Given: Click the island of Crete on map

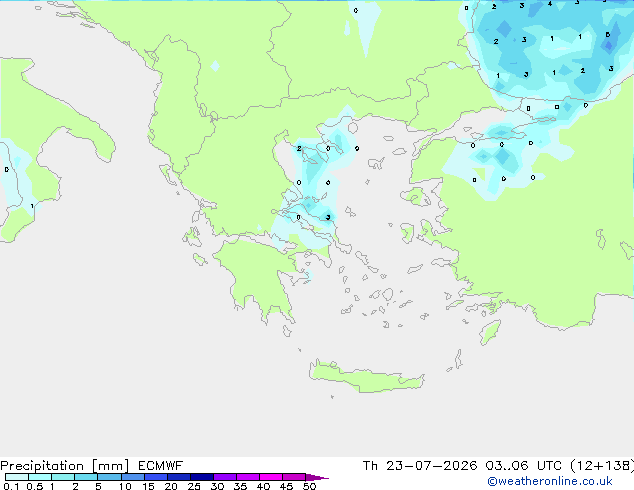Looking at the screenshot, I should [x=366, y=377].
